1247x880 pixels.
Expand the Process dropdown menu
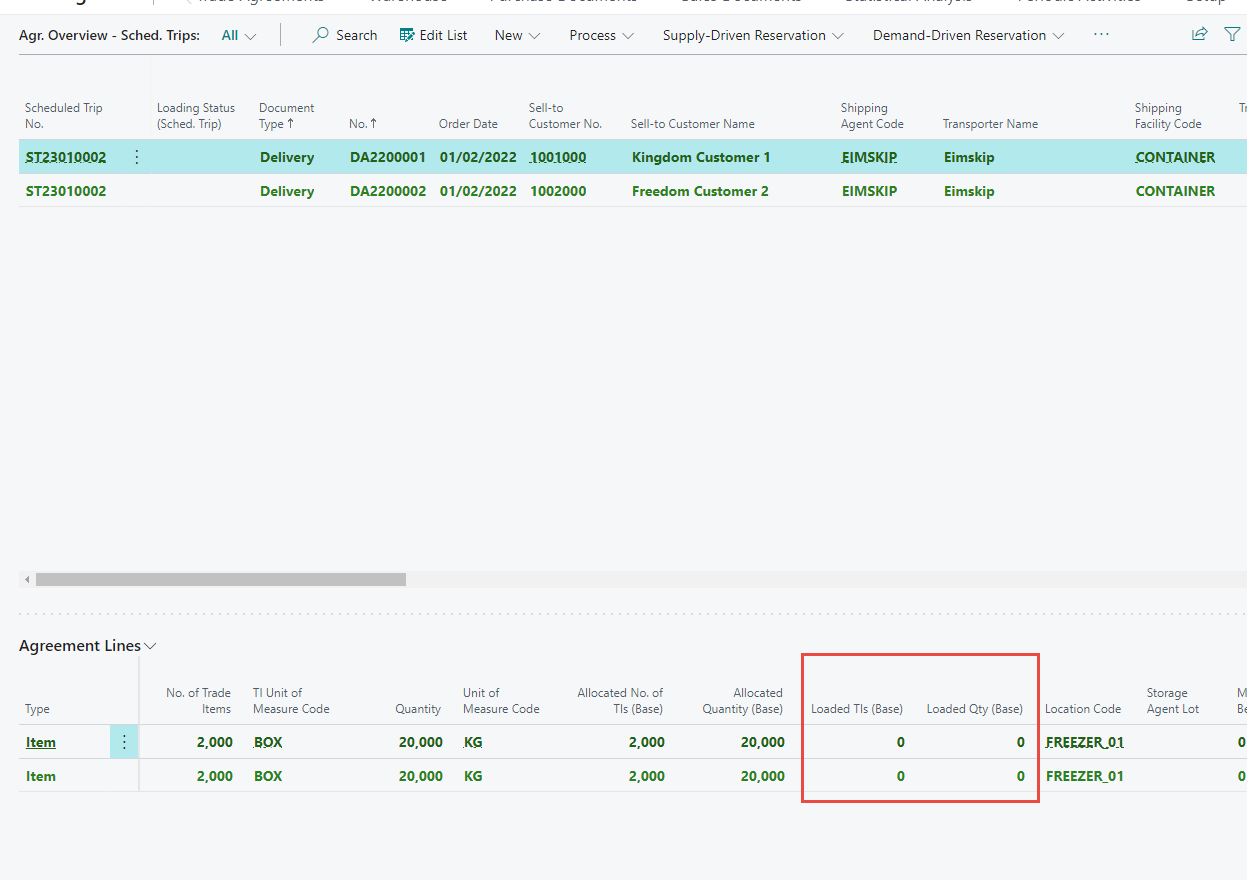(x=601, y=35)
